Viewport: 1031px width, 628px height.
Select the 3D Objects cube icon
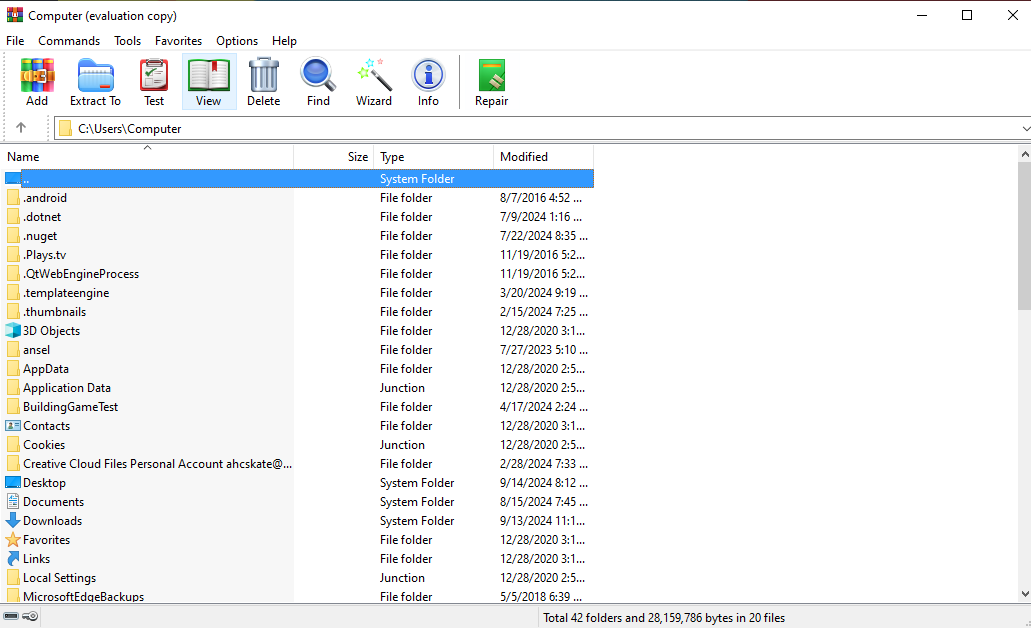12,330
